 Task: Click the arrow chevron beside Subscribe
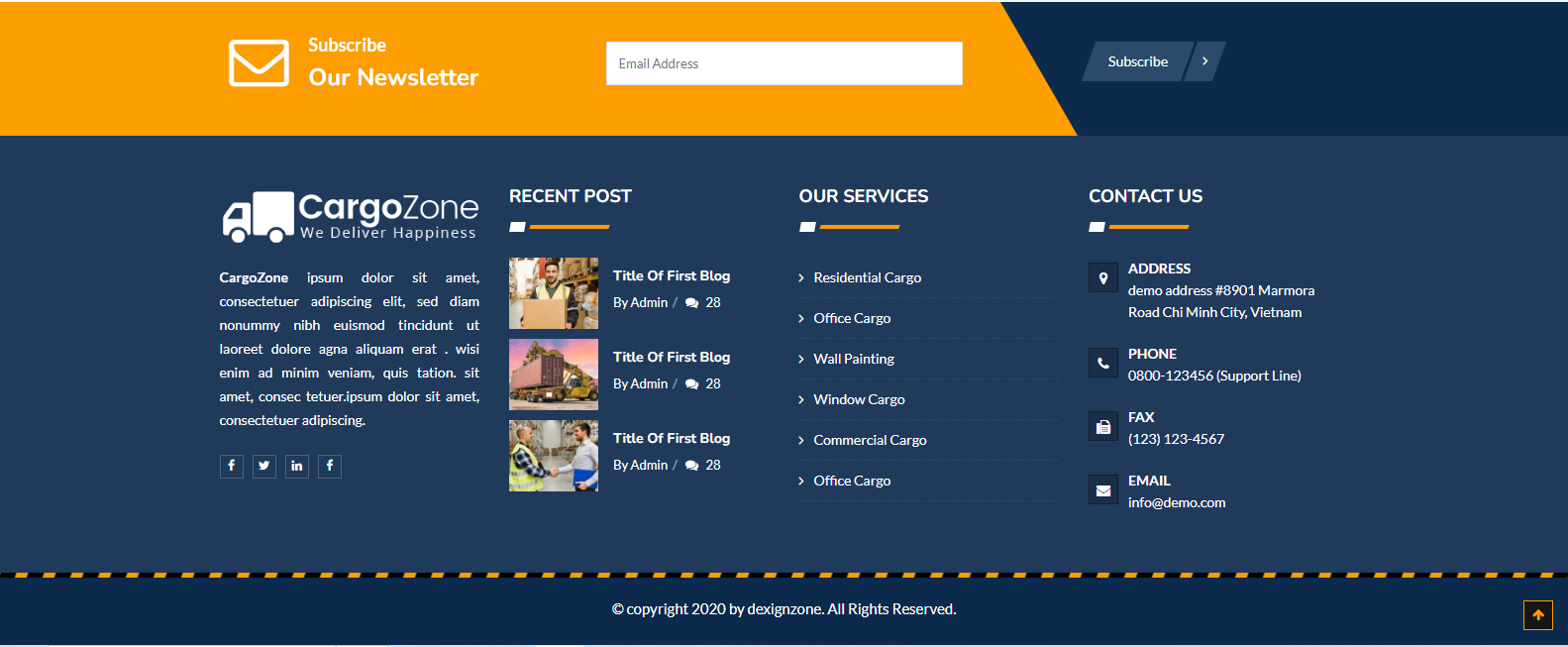click(x=1204, y=61)
